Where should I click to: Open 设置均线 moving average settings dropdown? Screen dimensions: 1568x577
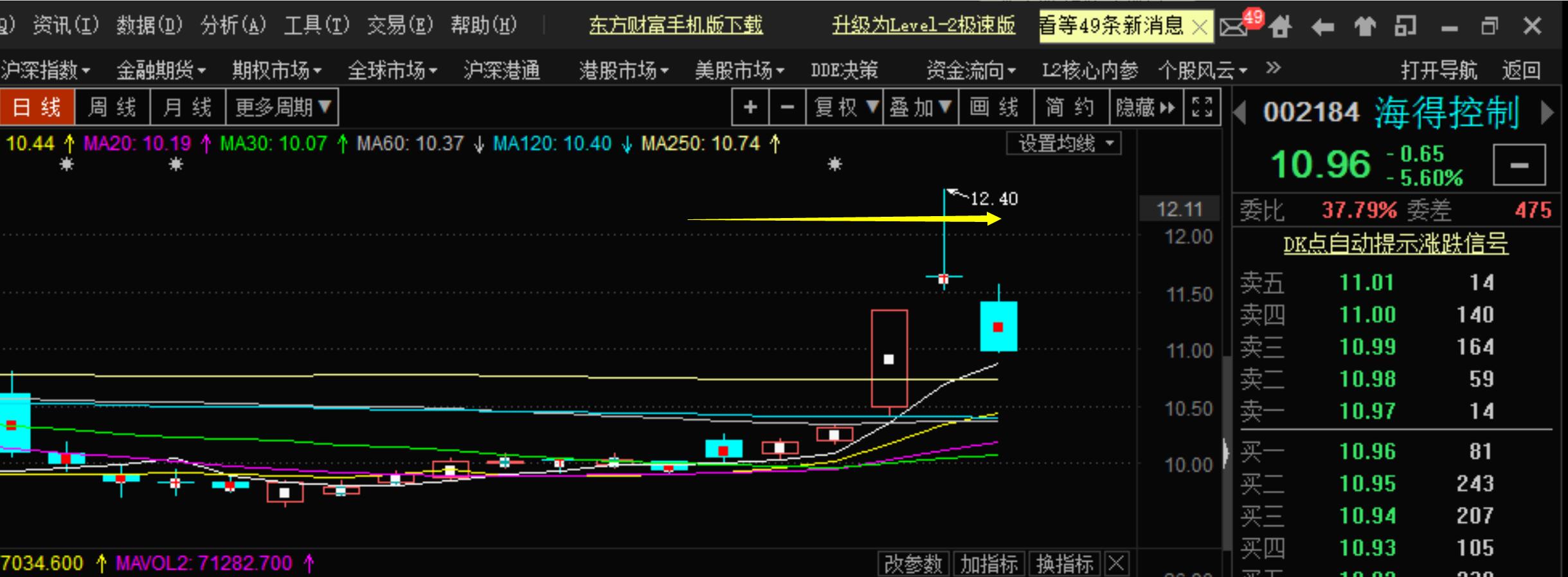click(x=1064, y=143)
